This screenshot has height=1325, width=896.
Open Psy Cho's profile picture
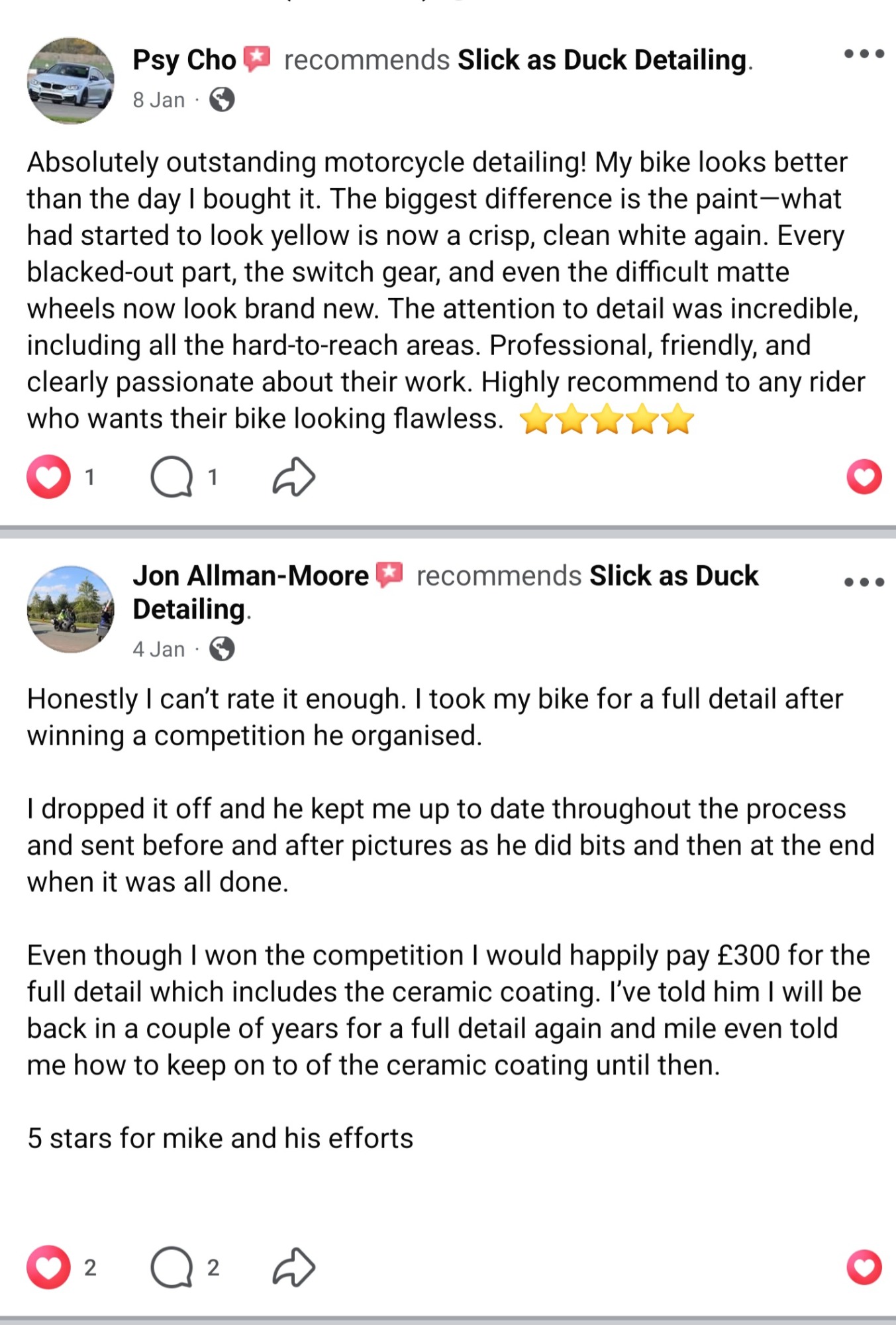click(70, 81)
